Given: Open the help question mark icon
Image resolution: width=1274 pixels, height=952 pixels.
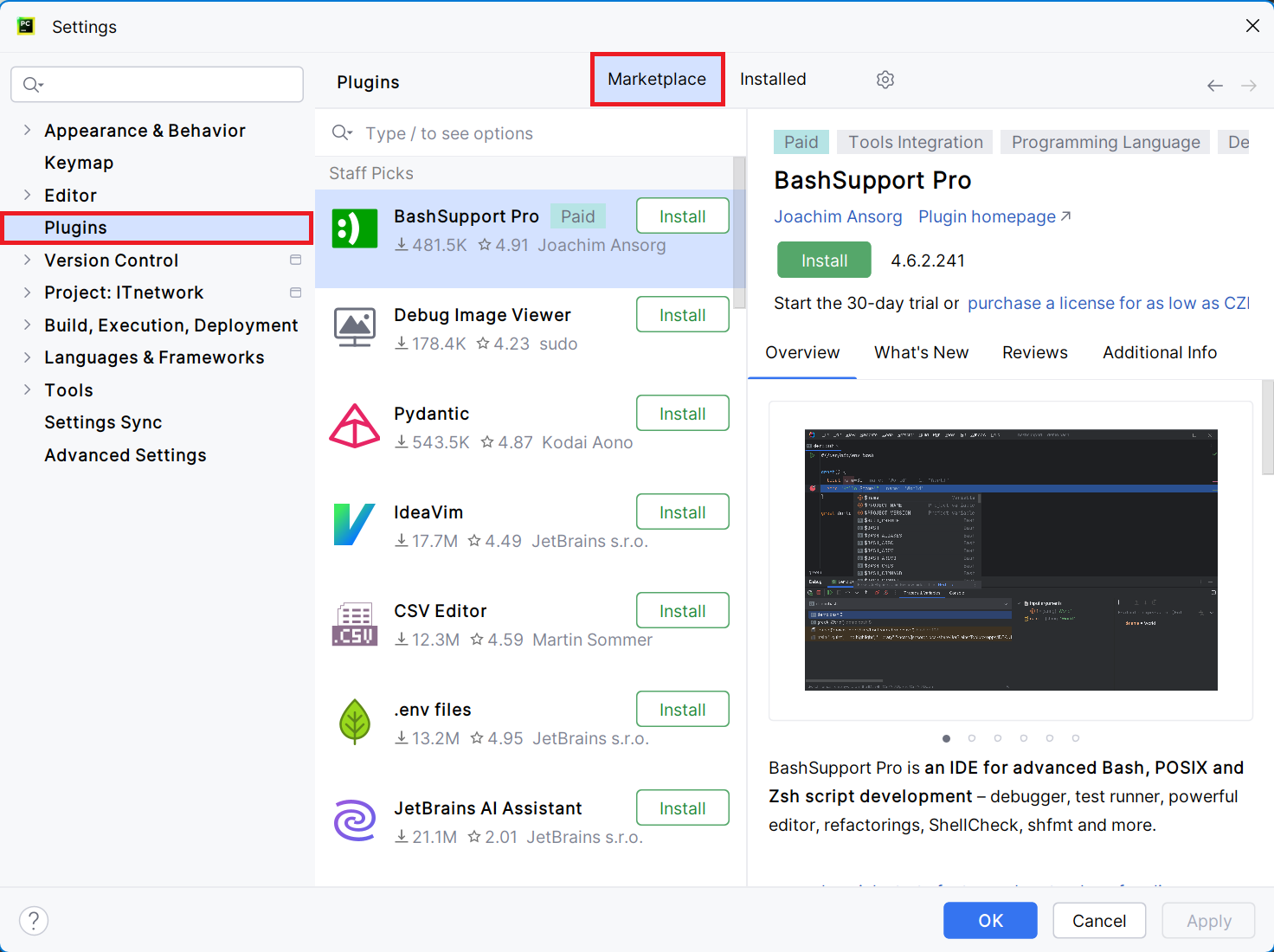Looking at the screenshot, I should coord(34,920).
